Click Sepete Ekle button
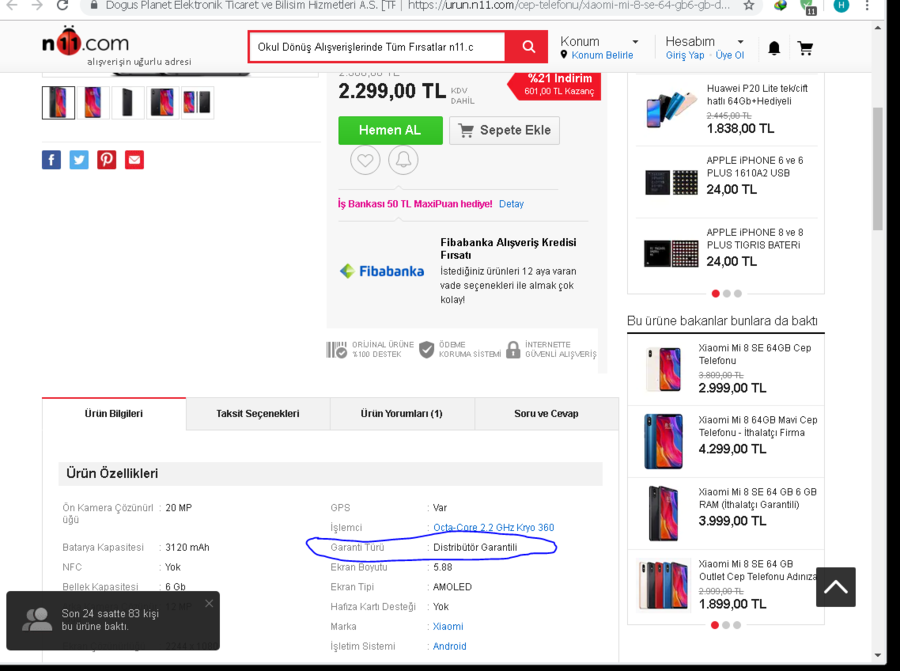This screenshot has width=900, height=671. click(504, 130)
